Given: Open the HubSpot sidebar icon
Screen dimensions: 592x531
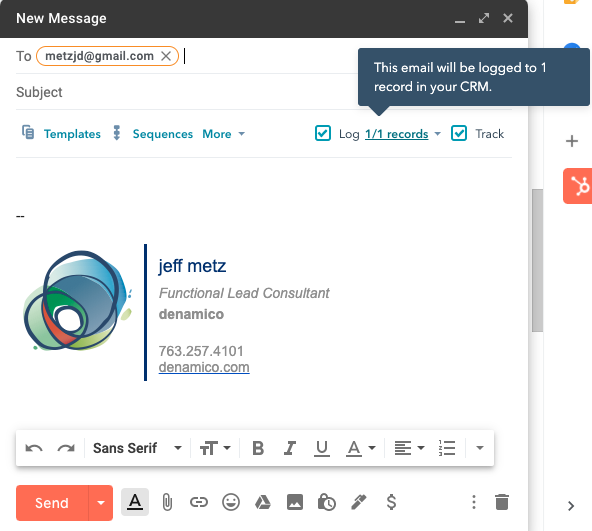Looking at the screenshot, I should 578,186.
